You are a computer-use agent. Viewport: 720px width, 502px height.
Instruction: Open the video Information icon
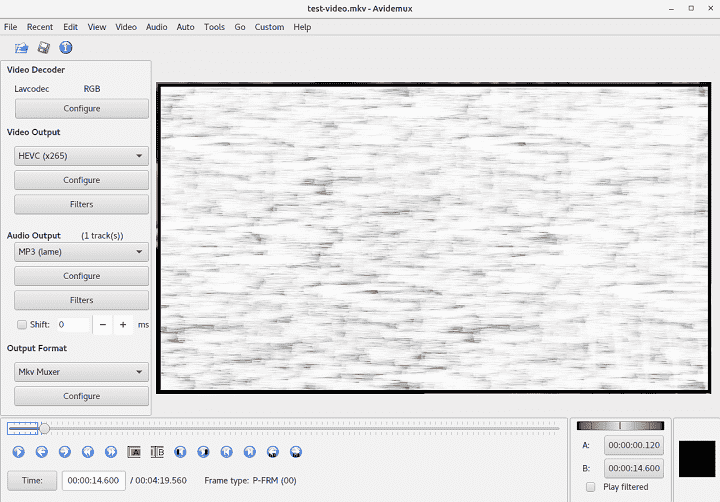pyautogui.click(x=66, y=47)
